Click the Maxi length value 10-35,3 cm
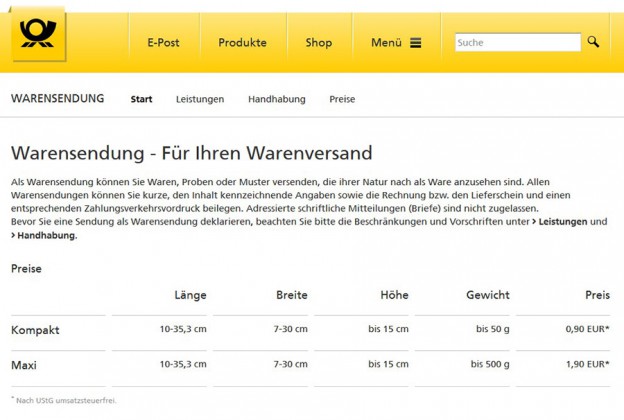The height and width of the screenshot is (420, 624). point(183,364)
